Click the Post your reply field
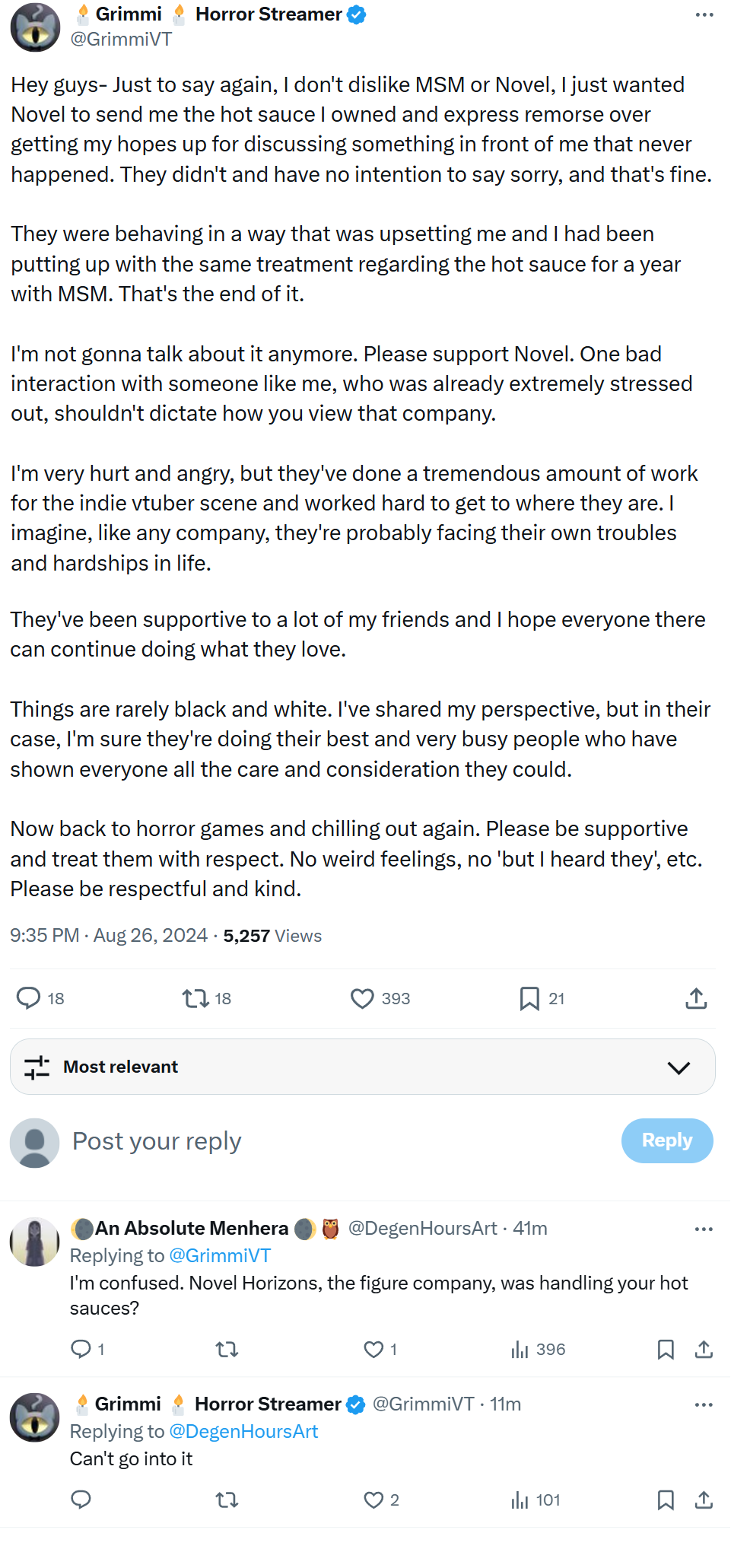This screenshot has width=731, height=1568. (304, 1141)
